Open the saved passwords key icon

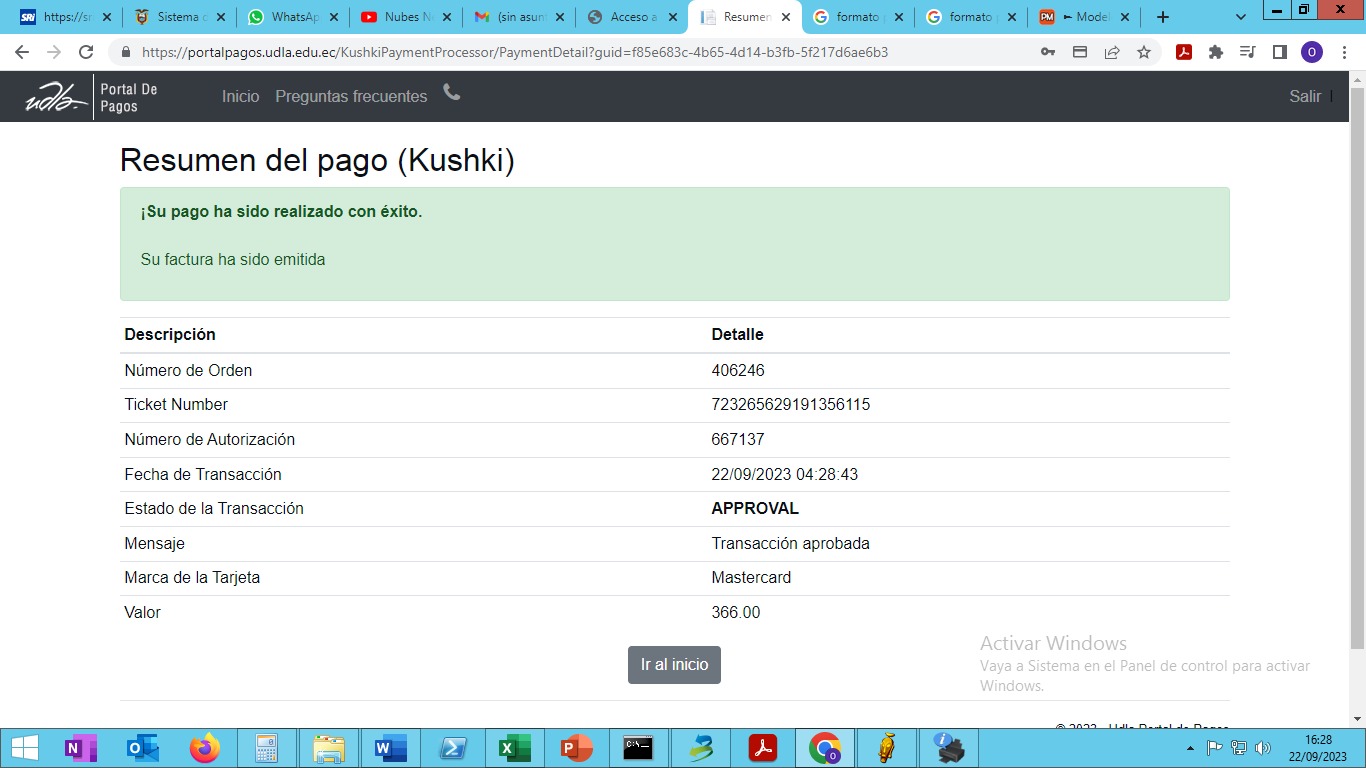[x=1048, y=52]
